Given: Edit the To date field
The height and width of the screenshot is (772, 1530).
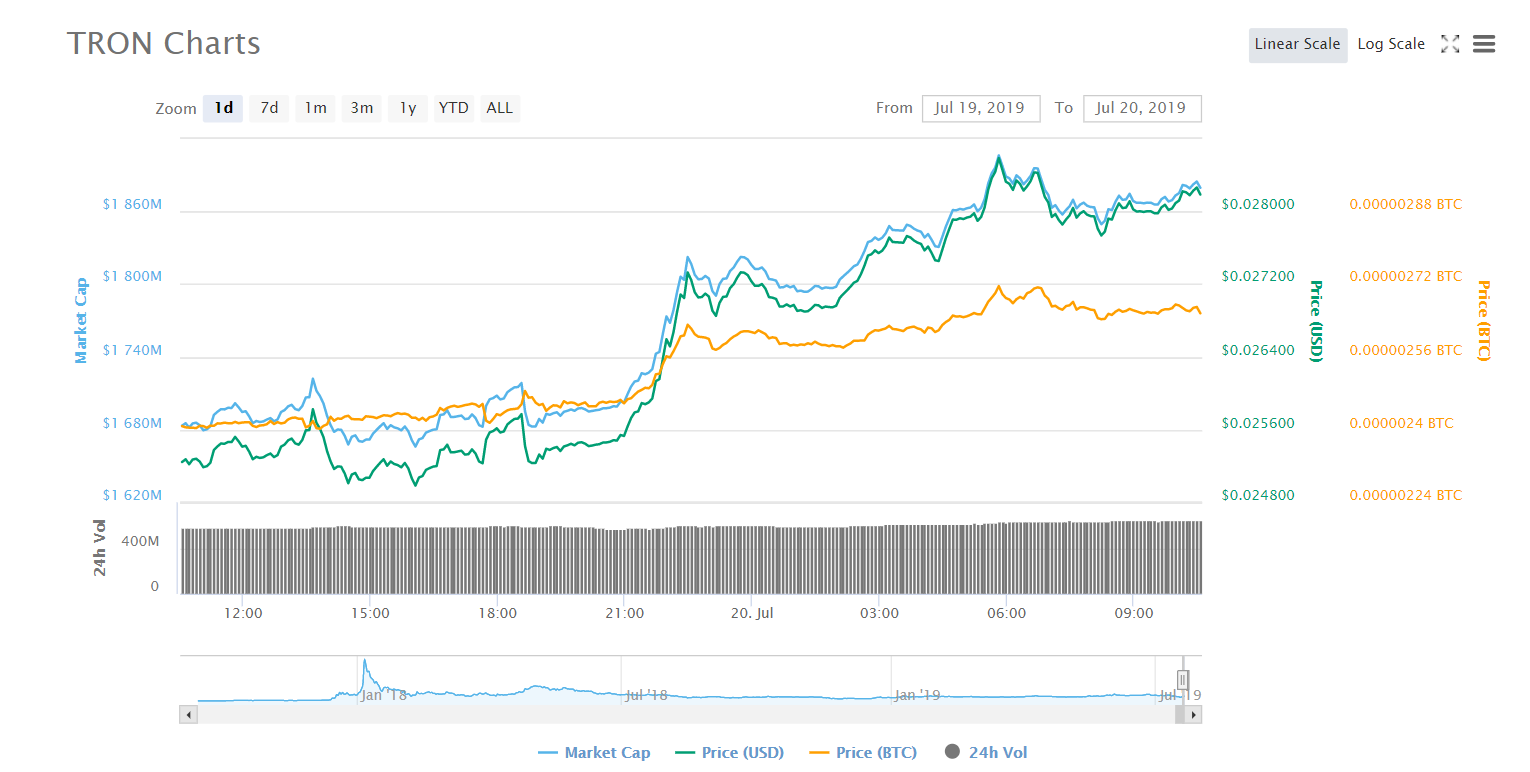Looking at the screenshot, I should coord(1142,108).
